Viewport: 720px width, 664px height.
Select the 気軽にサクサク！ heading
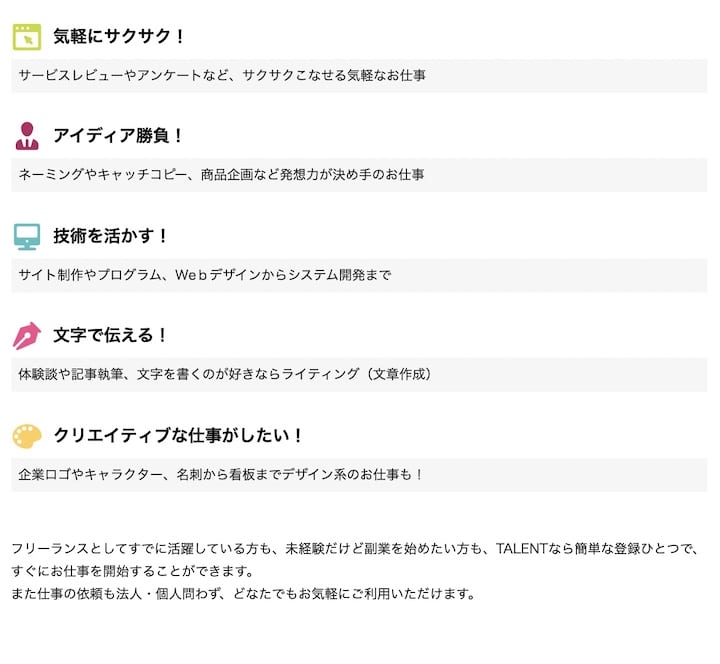[120, 37]
